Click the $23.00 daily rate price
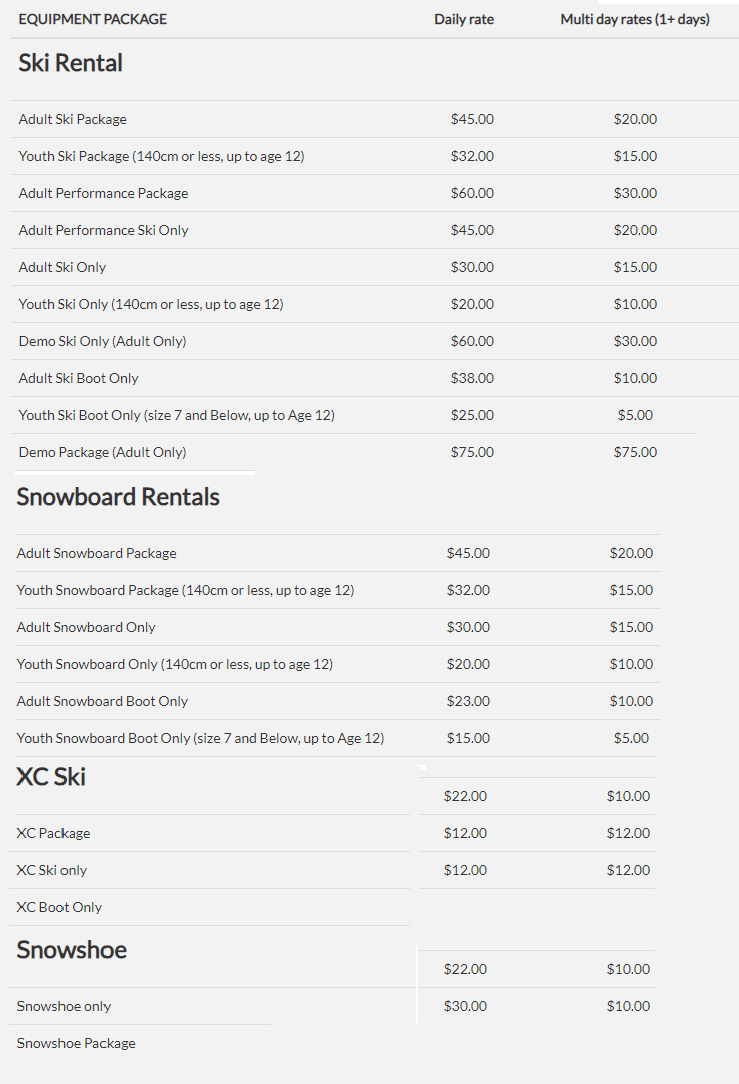 pos(468,701)
